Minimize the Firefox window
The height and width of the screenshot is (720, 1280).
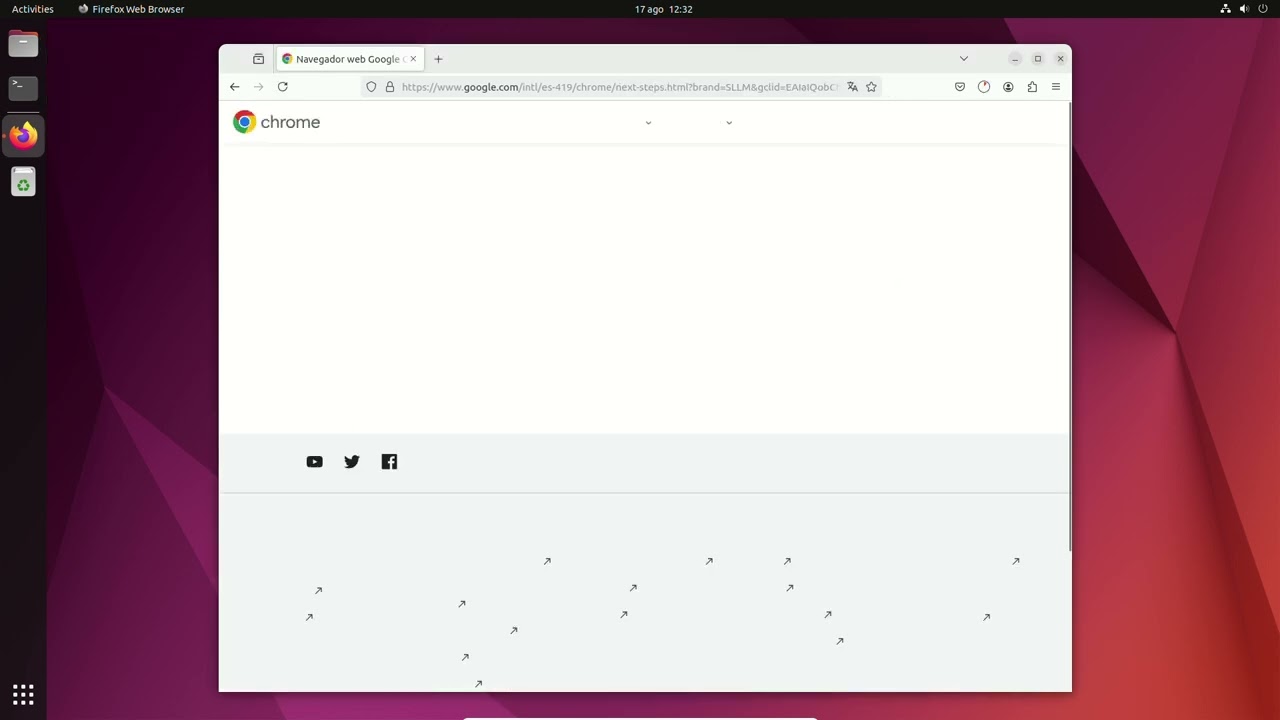[x=1015, y=59]
